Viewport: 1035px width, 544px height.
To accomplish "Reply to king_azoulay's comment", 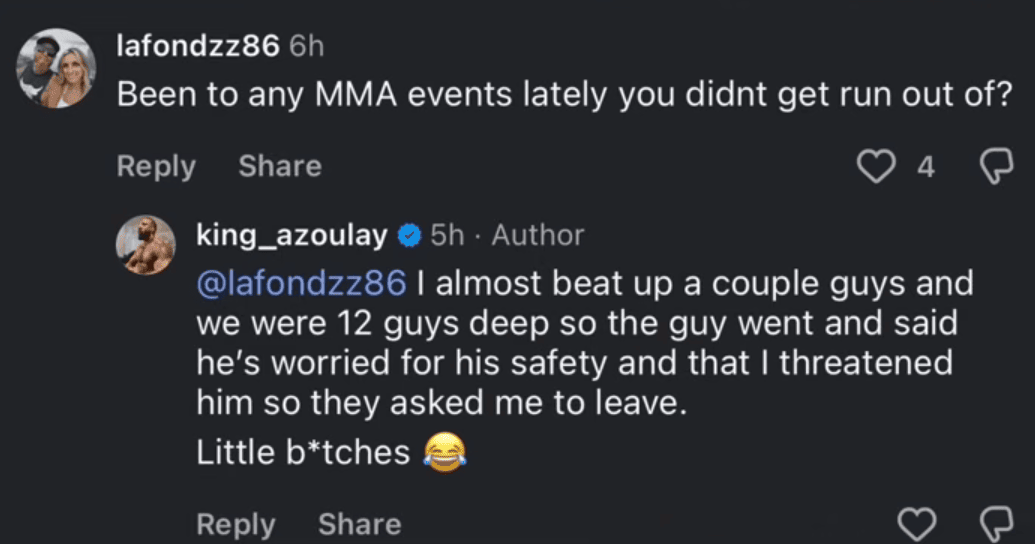I will pyautogui.click(x=236, y=524).
